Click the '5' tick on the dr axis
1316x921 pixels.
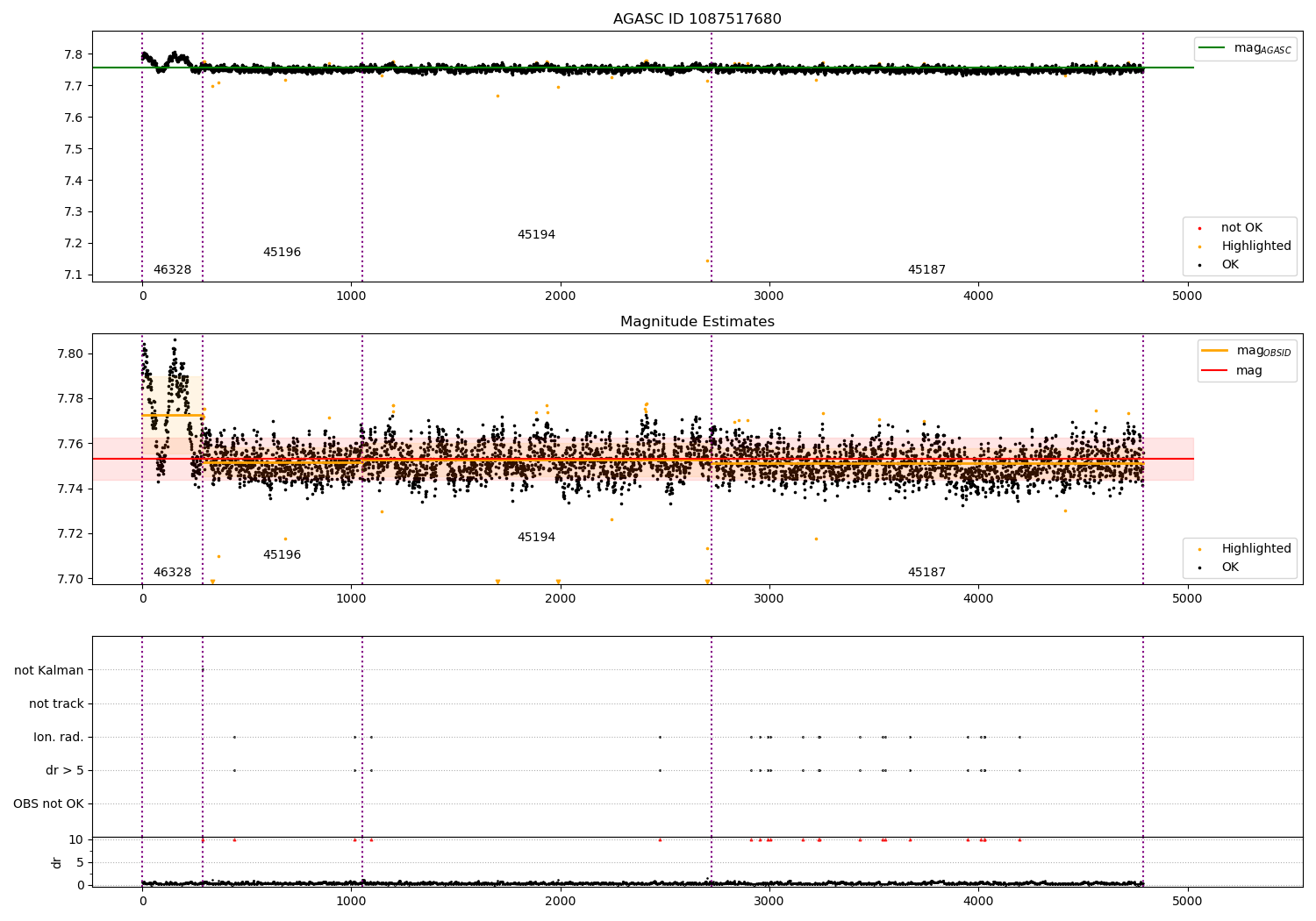[80, 862]
